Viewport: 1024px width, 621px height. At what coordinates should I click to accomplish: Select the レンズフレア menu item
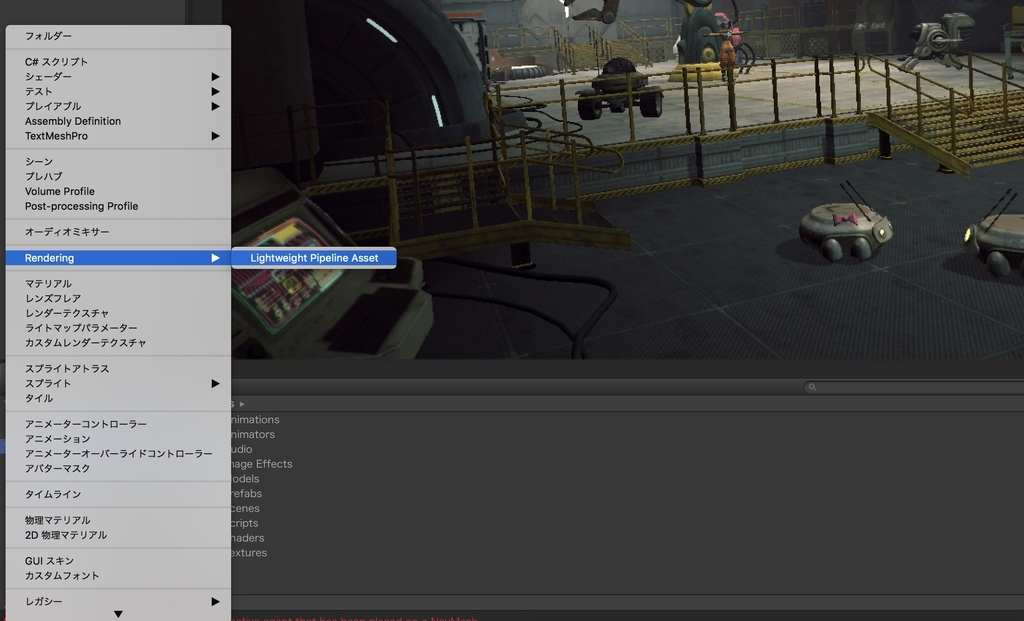[x=118, y=298]
